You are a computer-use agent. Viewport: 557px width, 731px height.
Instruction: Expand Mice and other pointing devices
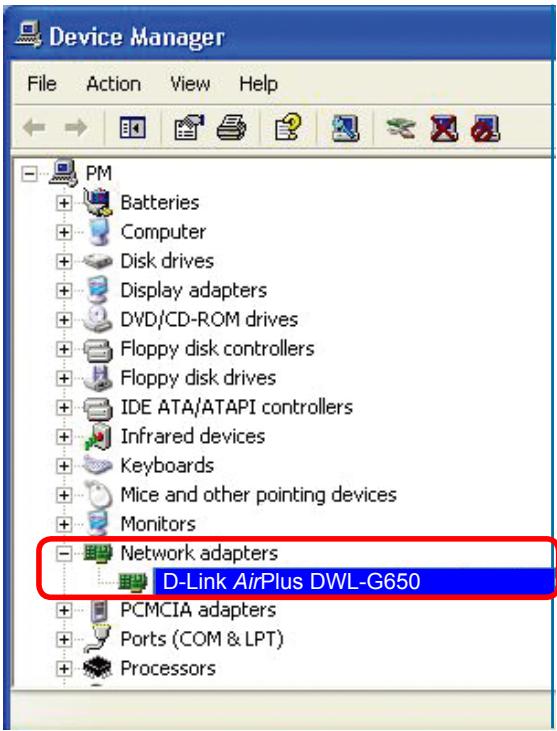click(64, 495)
